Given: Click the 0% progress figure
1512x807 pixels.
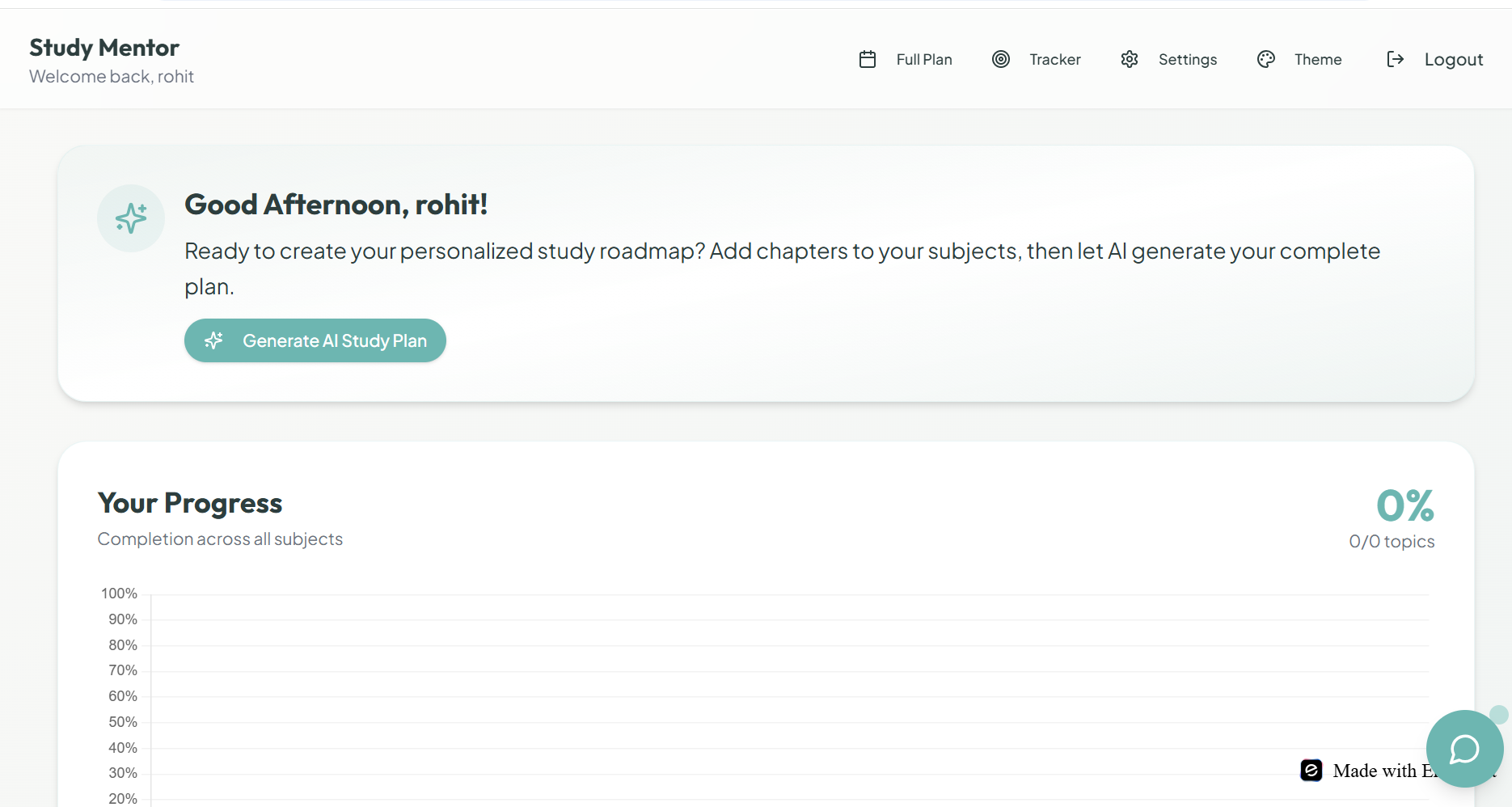Looking at the screenshot, I should tap(1404, 506).
